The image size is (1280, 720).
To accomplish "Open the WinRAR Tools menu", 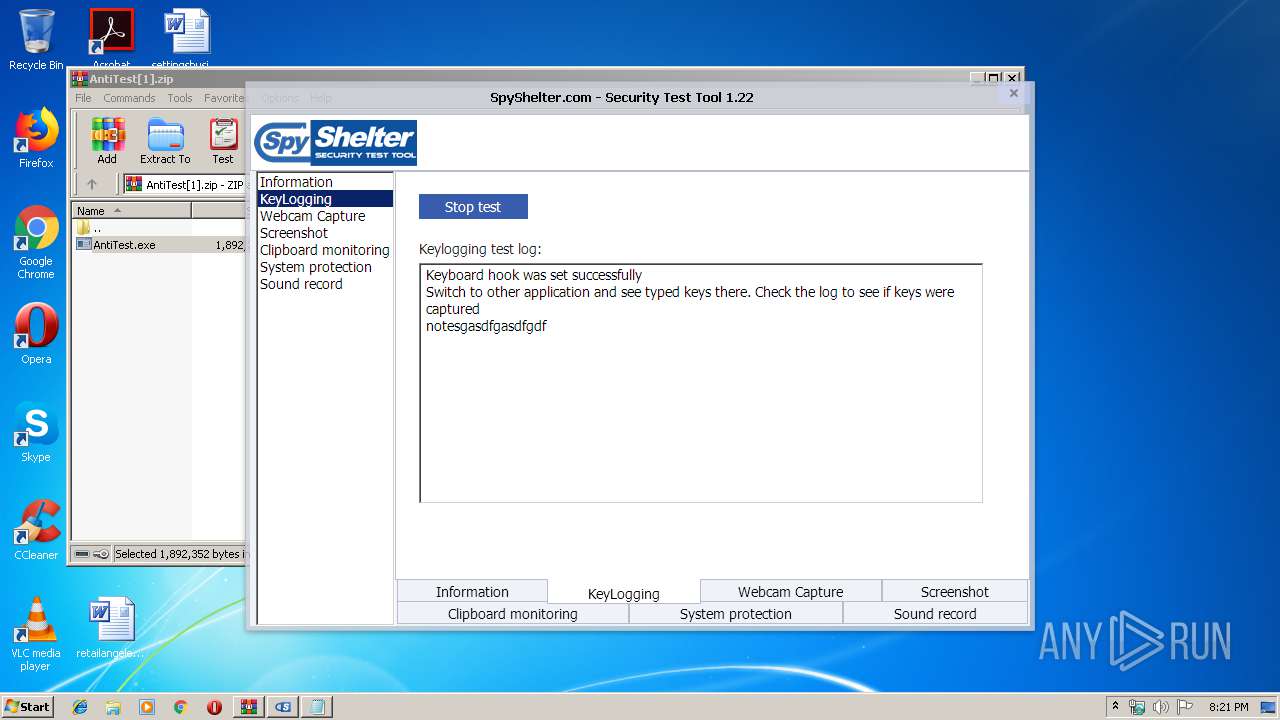I will pos(180,98).
